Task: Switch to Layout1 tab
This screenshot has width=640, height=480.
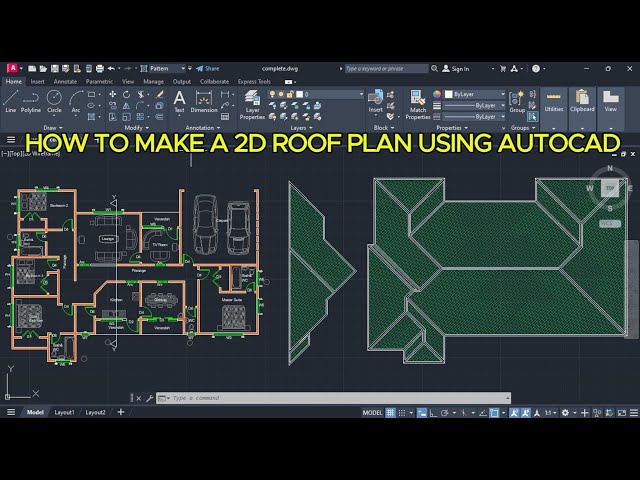Action: pyautogui.click(x=64, y=412)
